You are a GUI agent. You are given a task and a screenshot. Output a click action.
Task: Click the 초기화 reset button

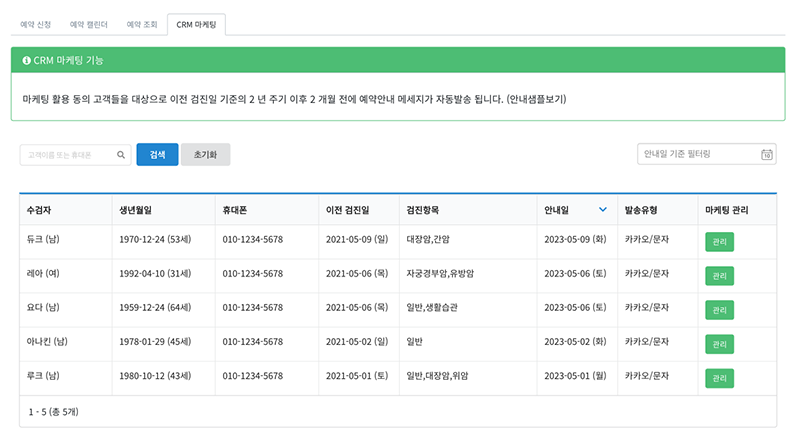206,155
